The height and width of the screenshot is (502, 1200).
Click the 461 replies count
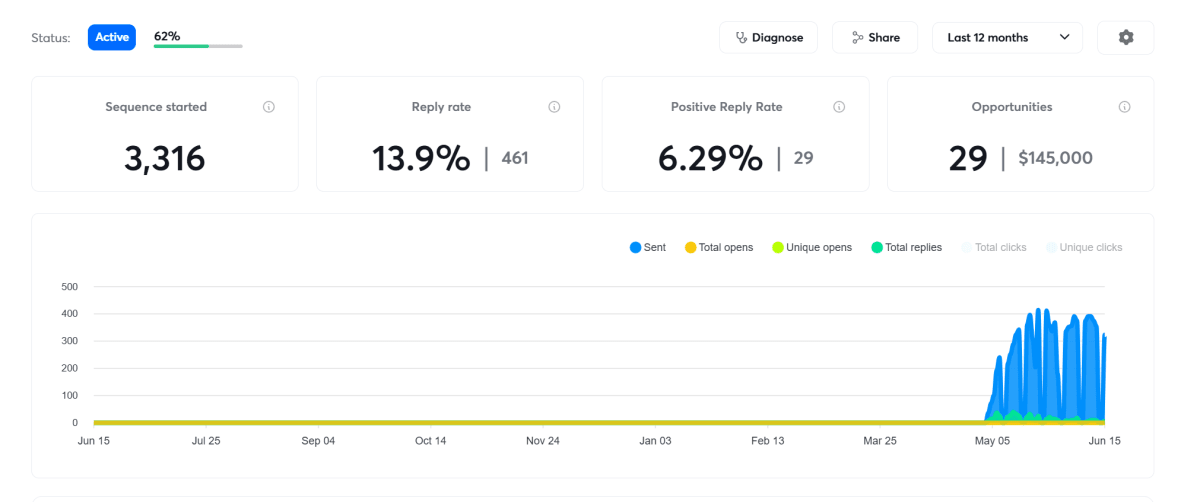515,158
